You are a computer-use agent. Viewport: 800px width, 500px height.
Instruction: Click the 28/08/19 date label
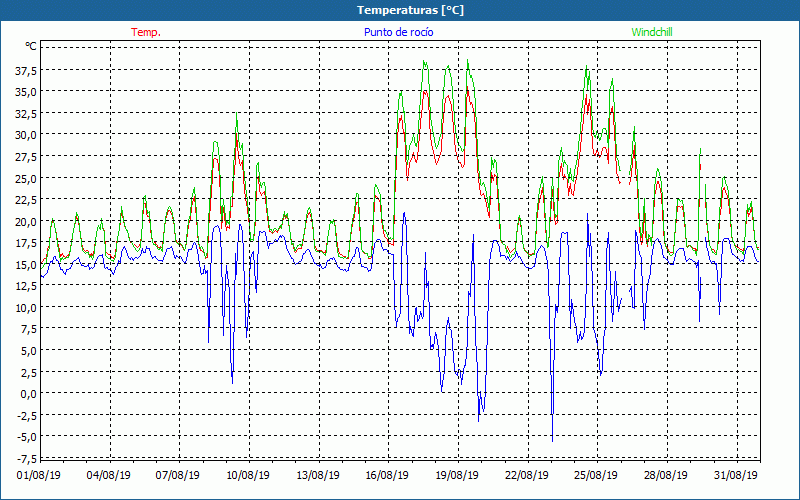(x=666, y=476)
